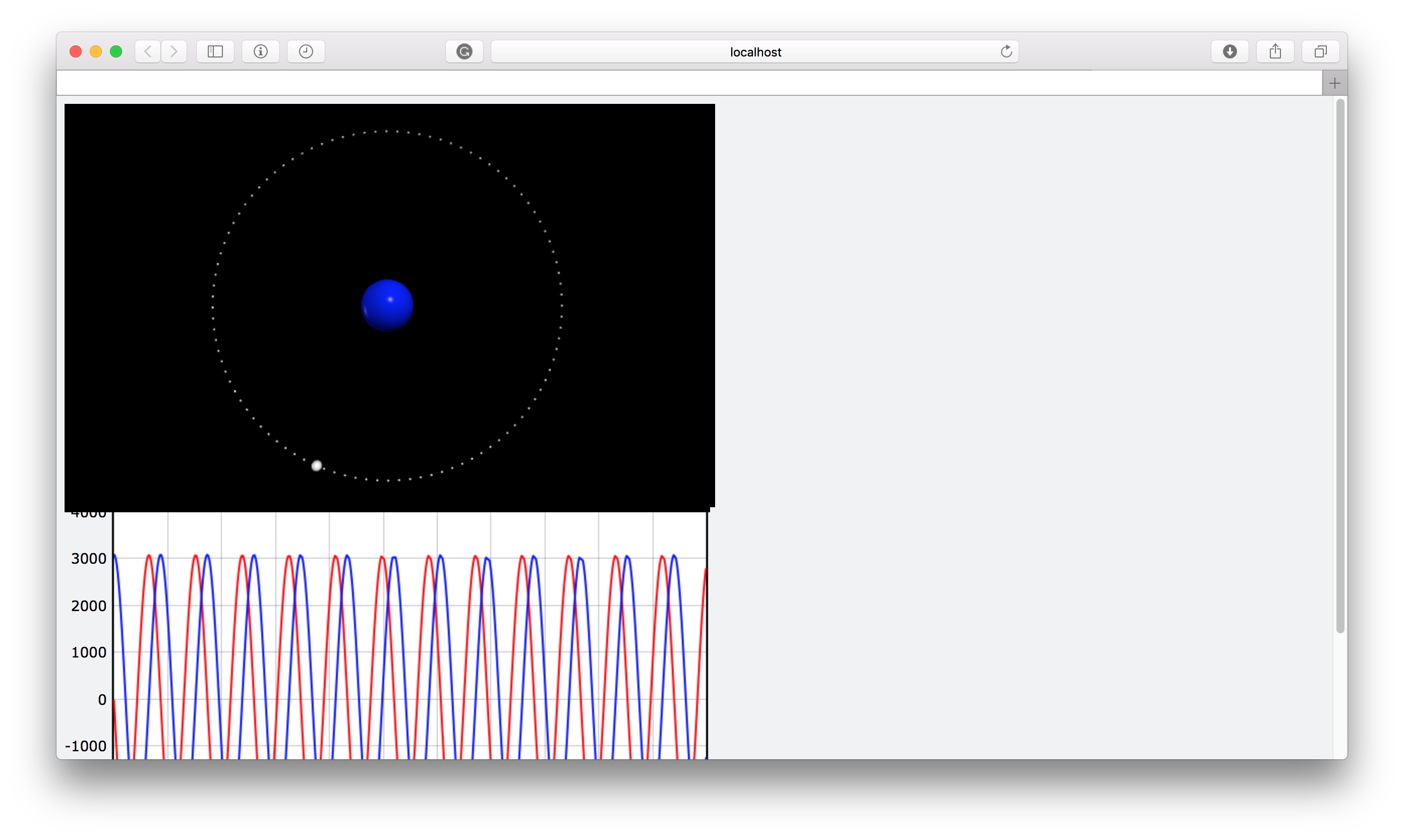The width and height of the screenshot is (1404, 840).
Task: Click the Grammarly extension icon
Action: [x=464, y=51]
